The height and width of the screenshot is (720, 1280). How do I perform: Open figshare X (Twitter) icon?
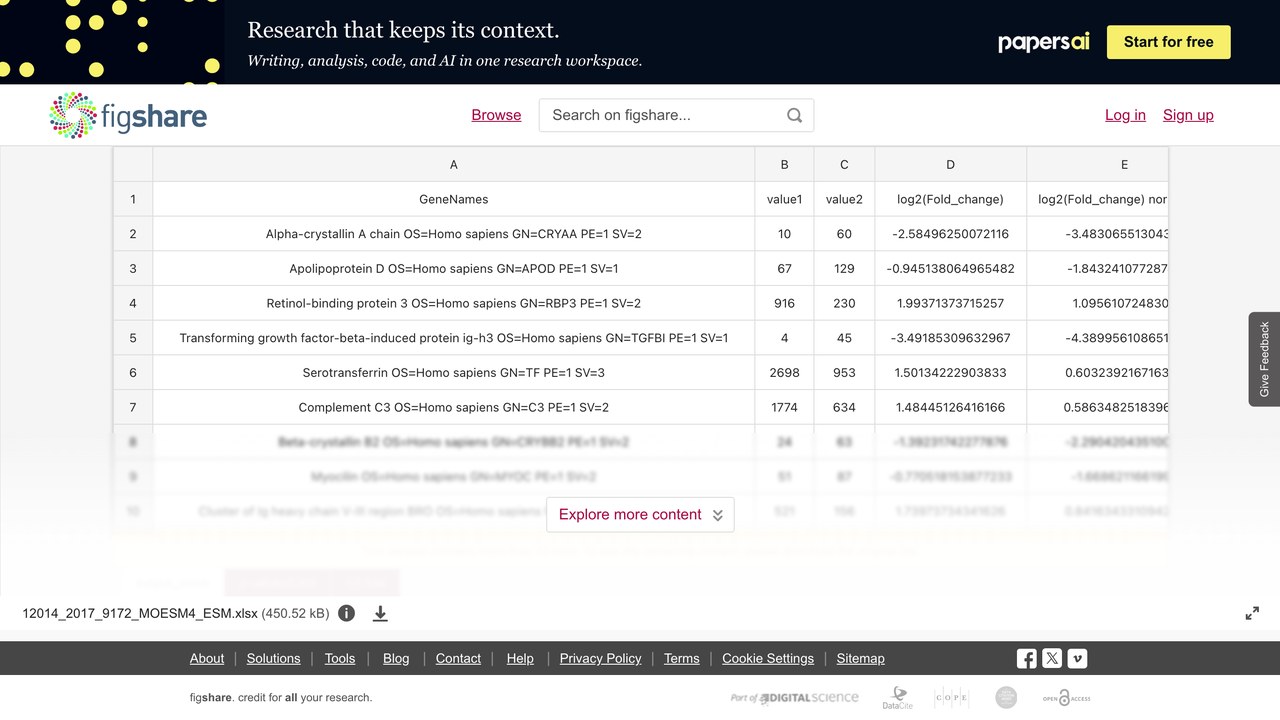pyautogui.click(x=1052, y=658)
